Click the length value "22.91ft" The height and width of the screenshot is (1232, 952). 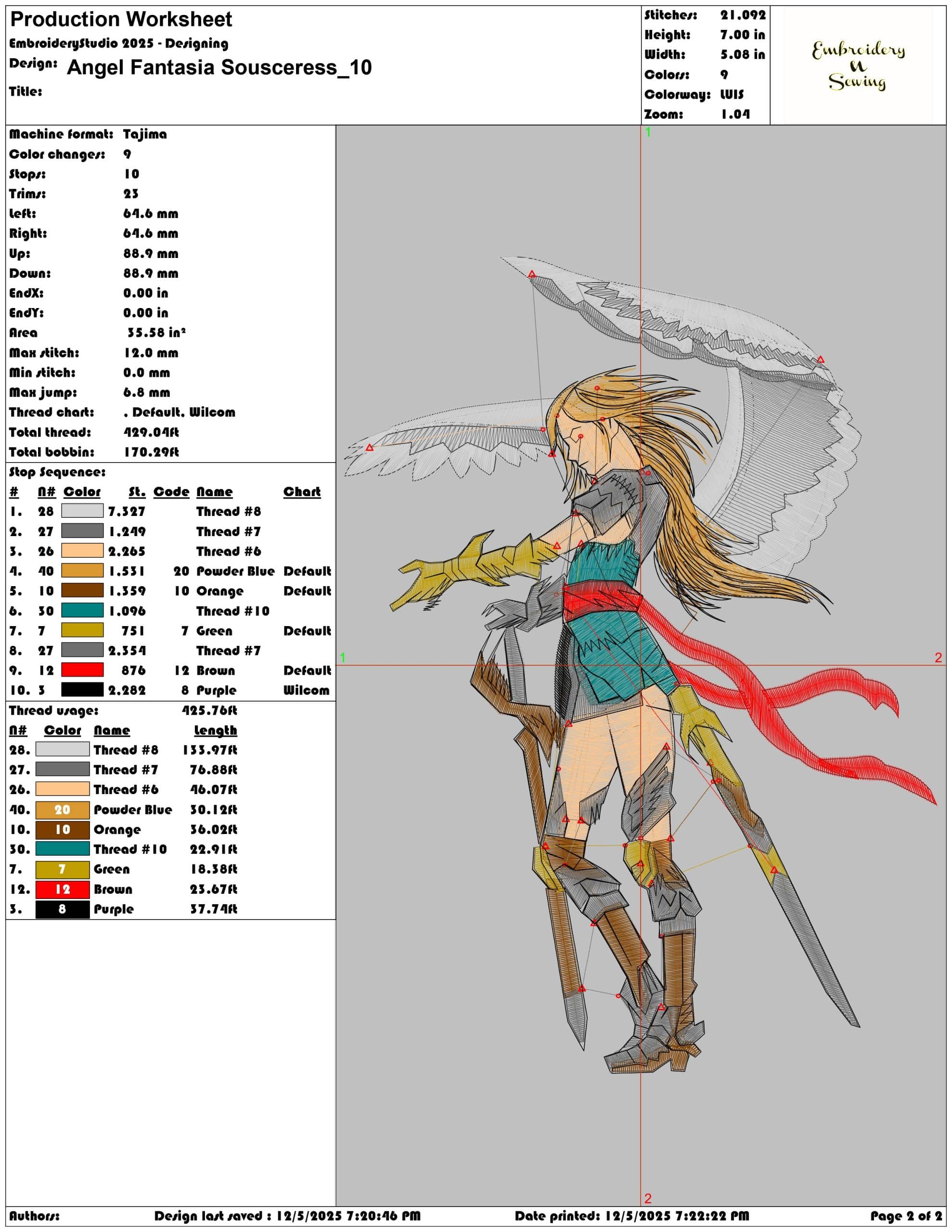point(214,849)
